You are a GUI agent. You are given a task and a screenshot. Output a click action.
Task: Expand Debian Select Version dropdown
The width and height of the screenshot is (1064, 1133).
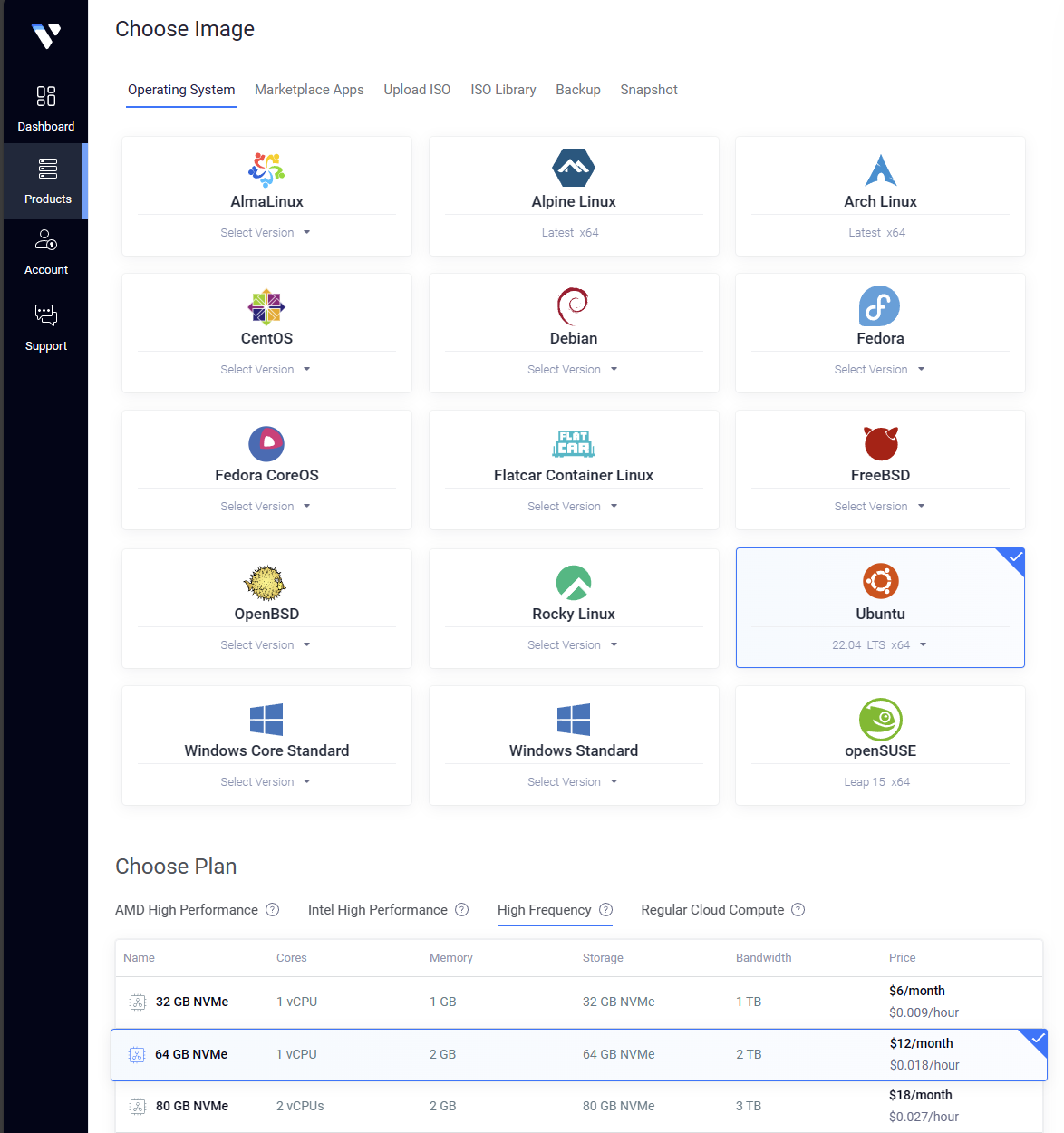[x=573, y=370]
